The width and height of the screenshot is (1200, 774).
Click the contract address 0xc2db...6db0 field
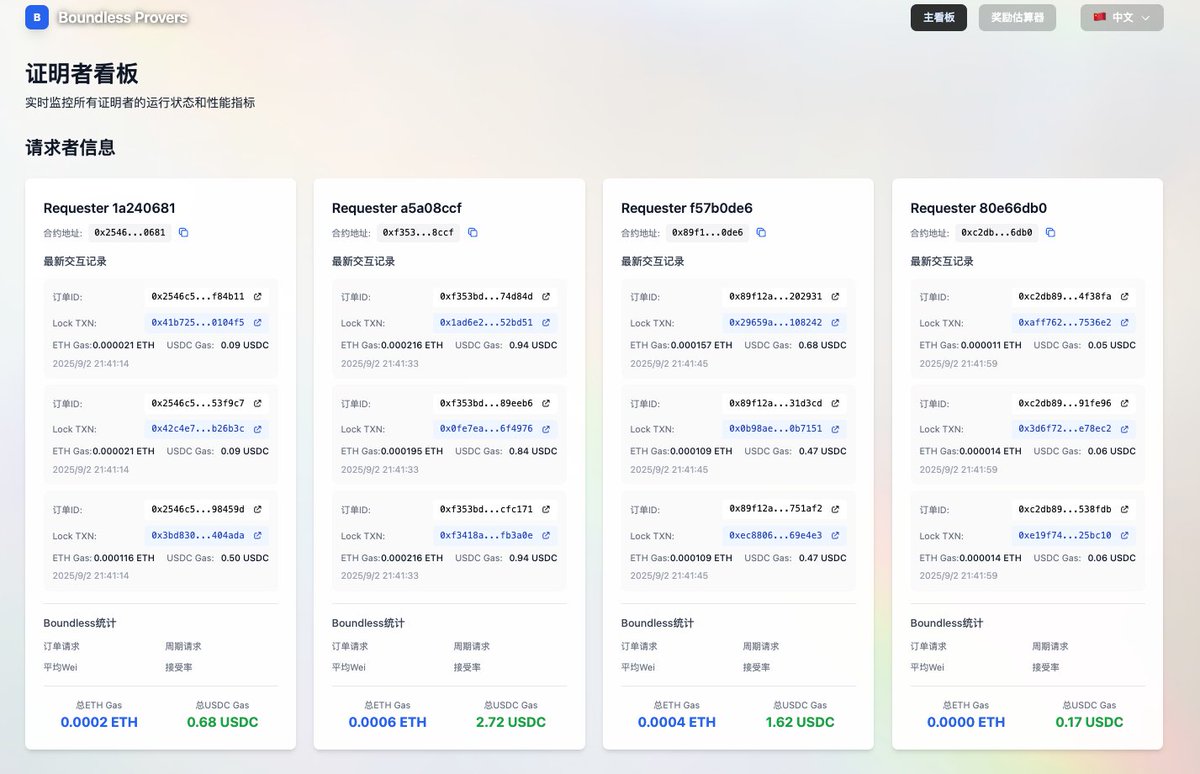[x=997, y=233]
